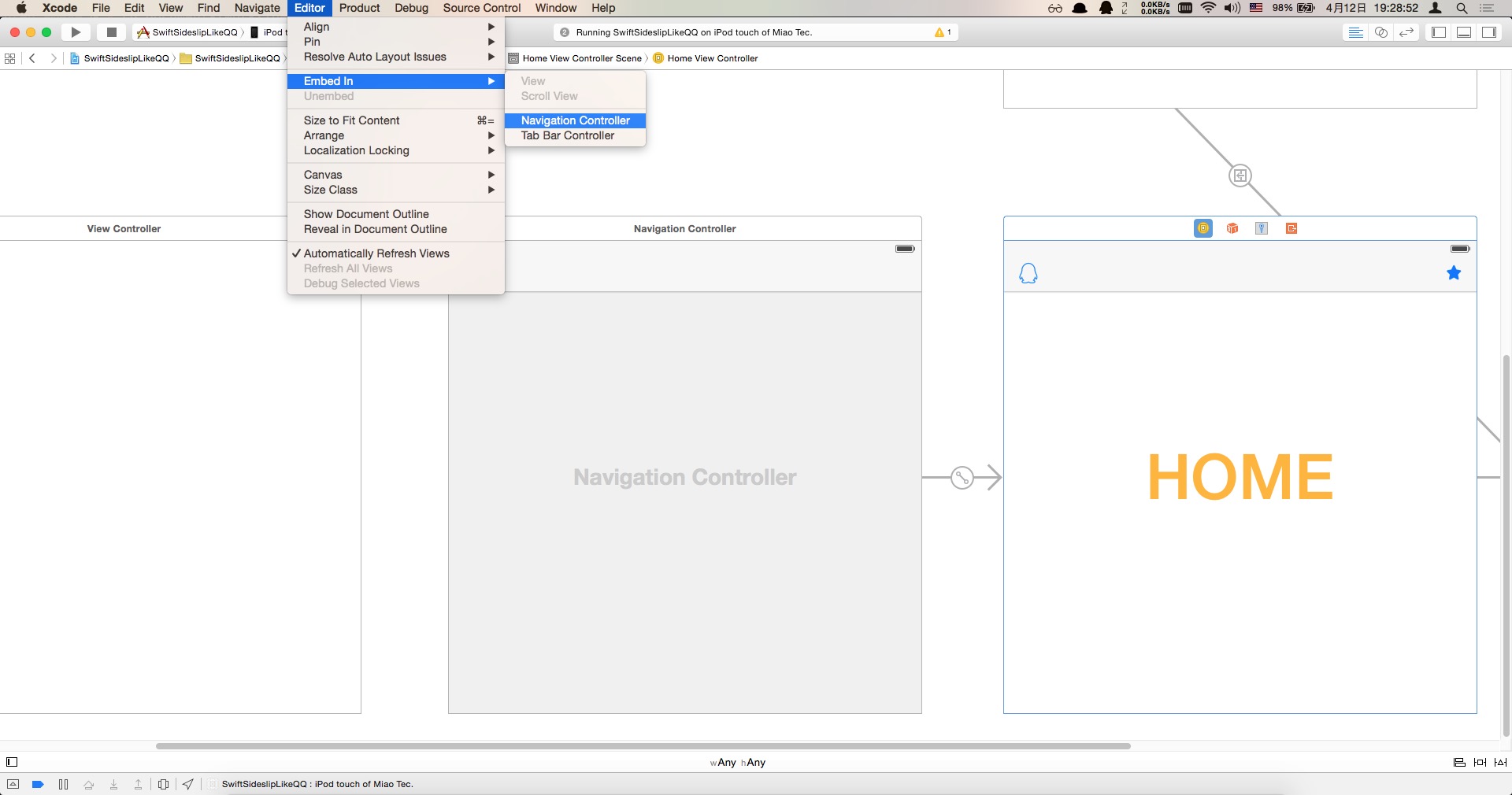Viewport: 1512px width, 795px height.
Task: Click Step over in debug bar
Action: [x=88, y=784]
